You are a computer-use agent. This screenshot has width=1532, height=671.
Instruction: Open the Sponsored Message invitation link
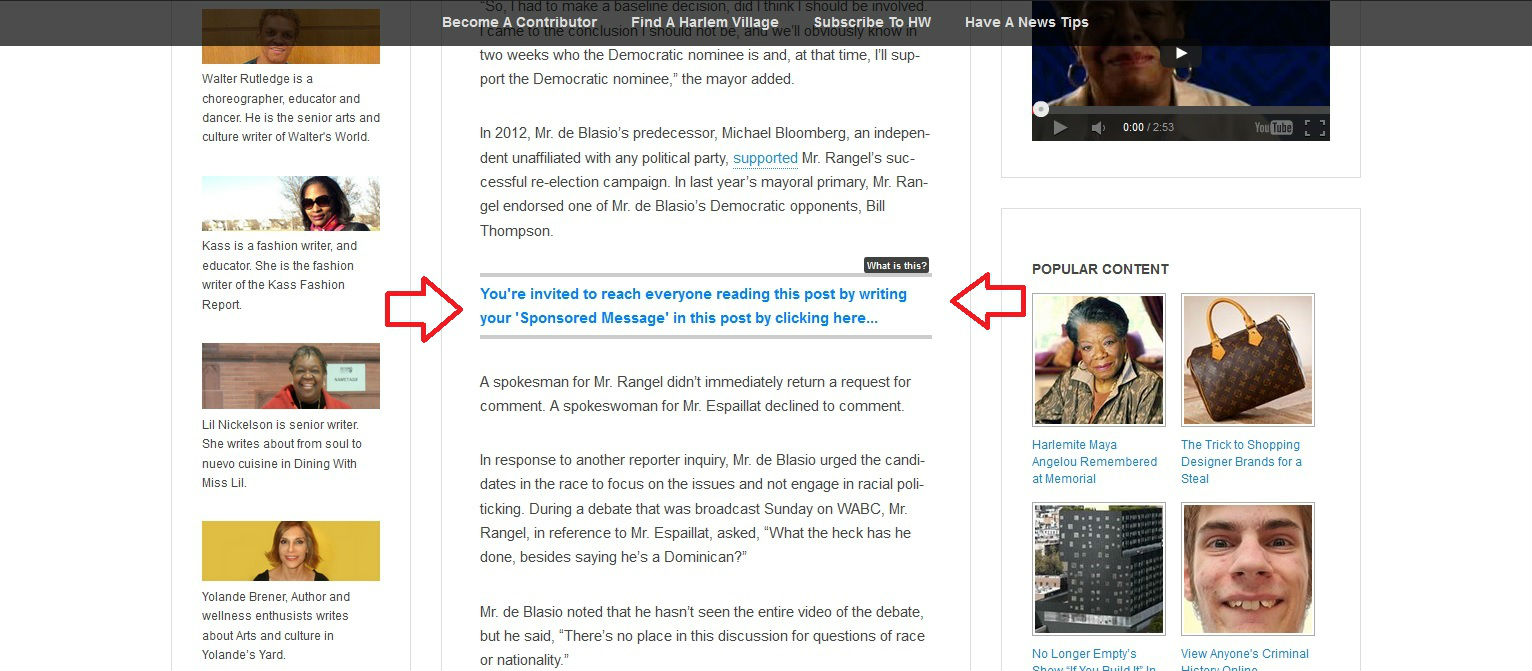[x=693, y=306]
